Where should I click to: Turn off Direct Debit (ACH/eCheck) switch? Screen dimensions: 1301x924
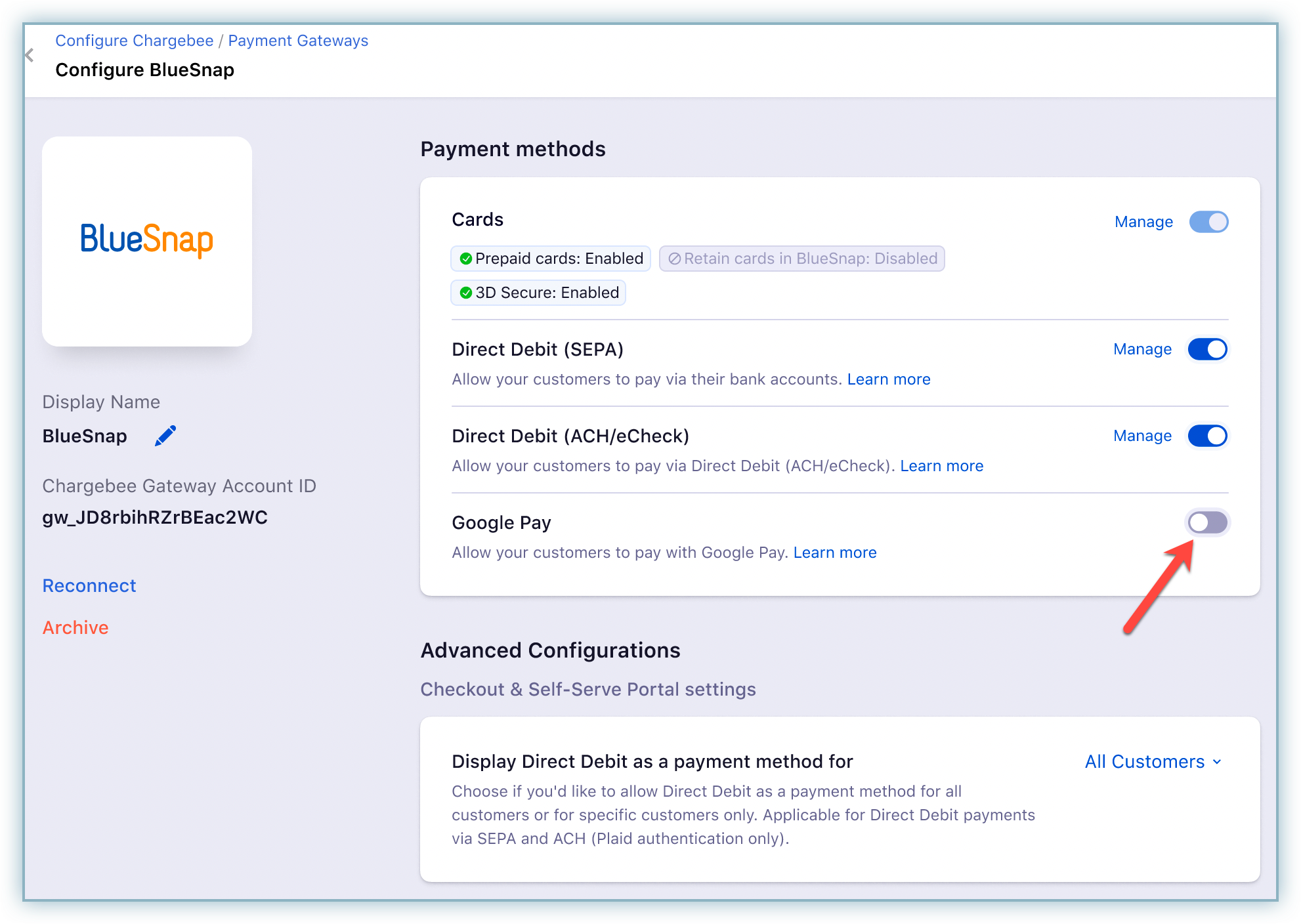[x=1207, y=436]
